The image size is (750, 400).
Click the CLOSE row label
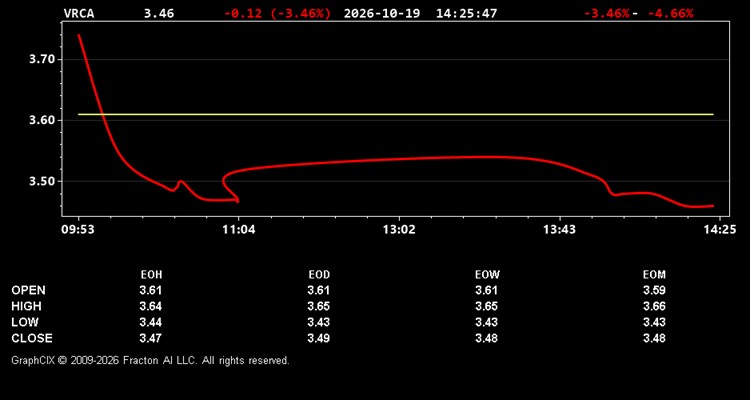[32, 338]
